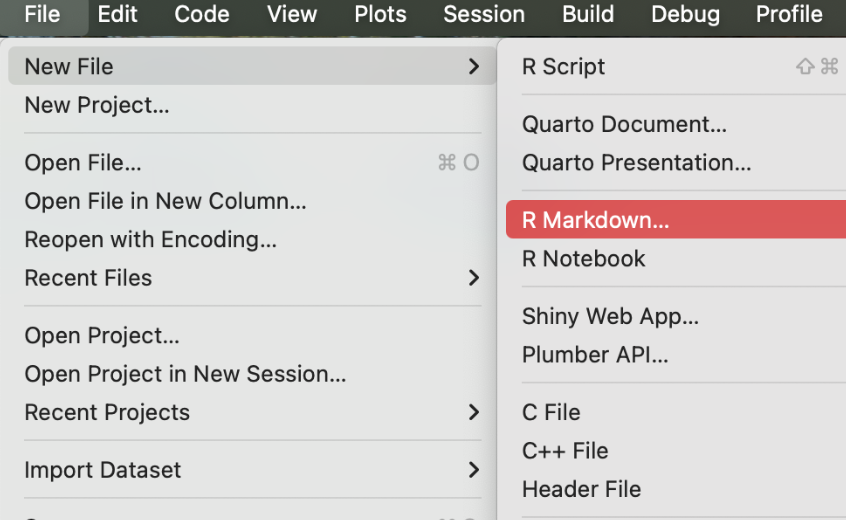Click the View menu

292,14
